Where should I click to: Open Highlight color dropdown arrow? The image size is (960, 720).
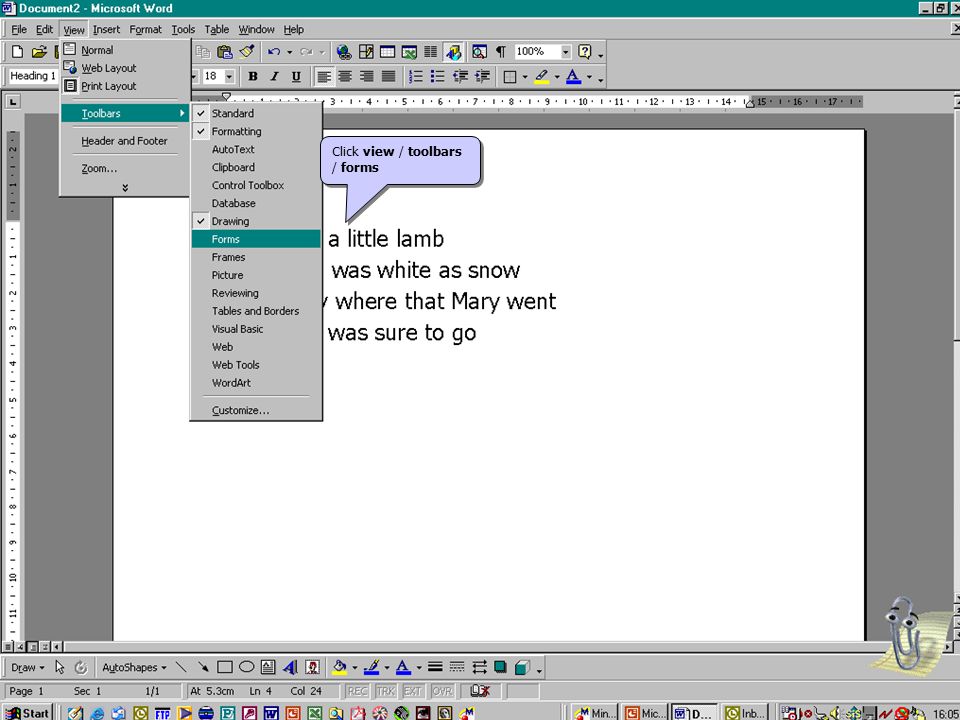(x=557, y=77)
